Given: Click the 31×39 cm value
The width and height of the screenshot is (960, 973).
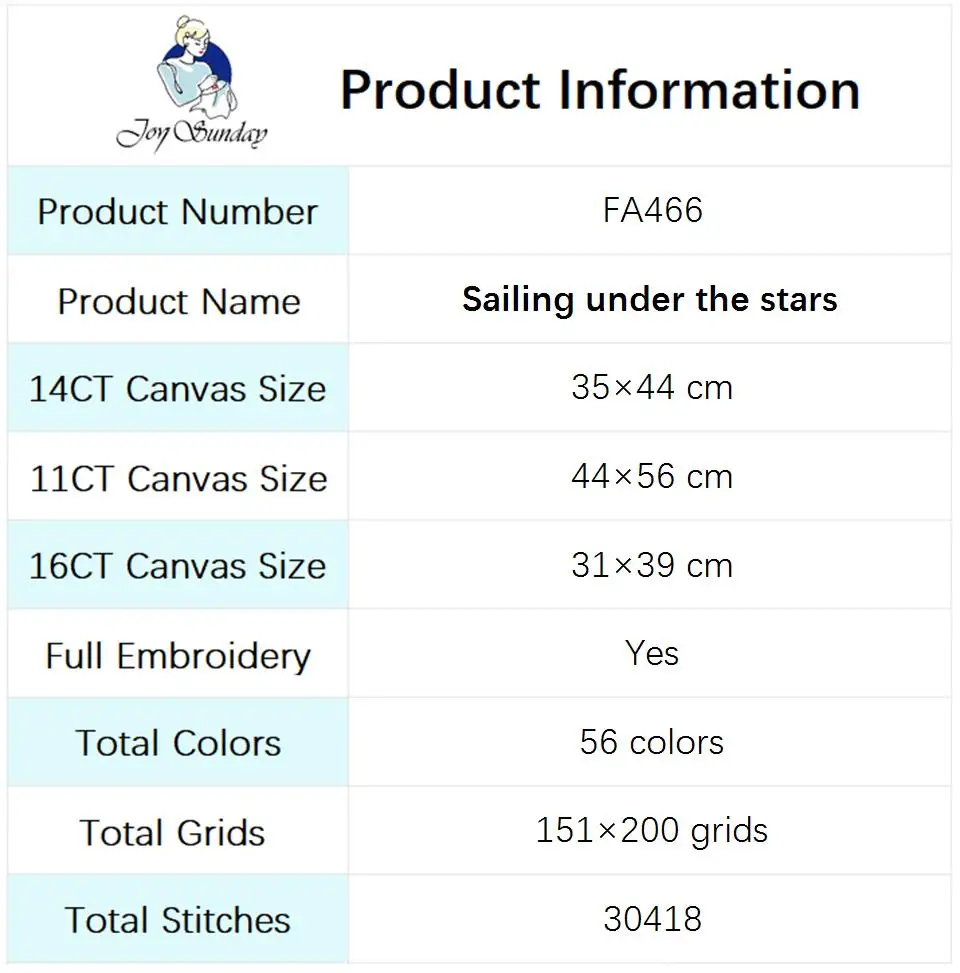Looking at the screenshot, I should point(652,565).
